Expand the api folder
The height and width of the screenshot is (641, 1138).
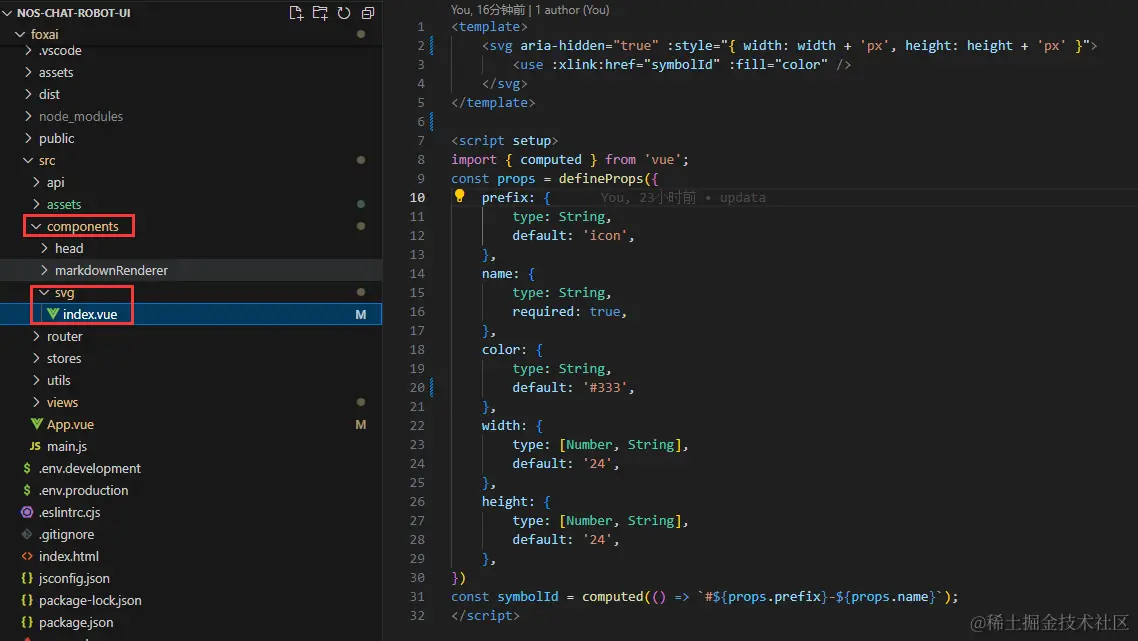36,182
